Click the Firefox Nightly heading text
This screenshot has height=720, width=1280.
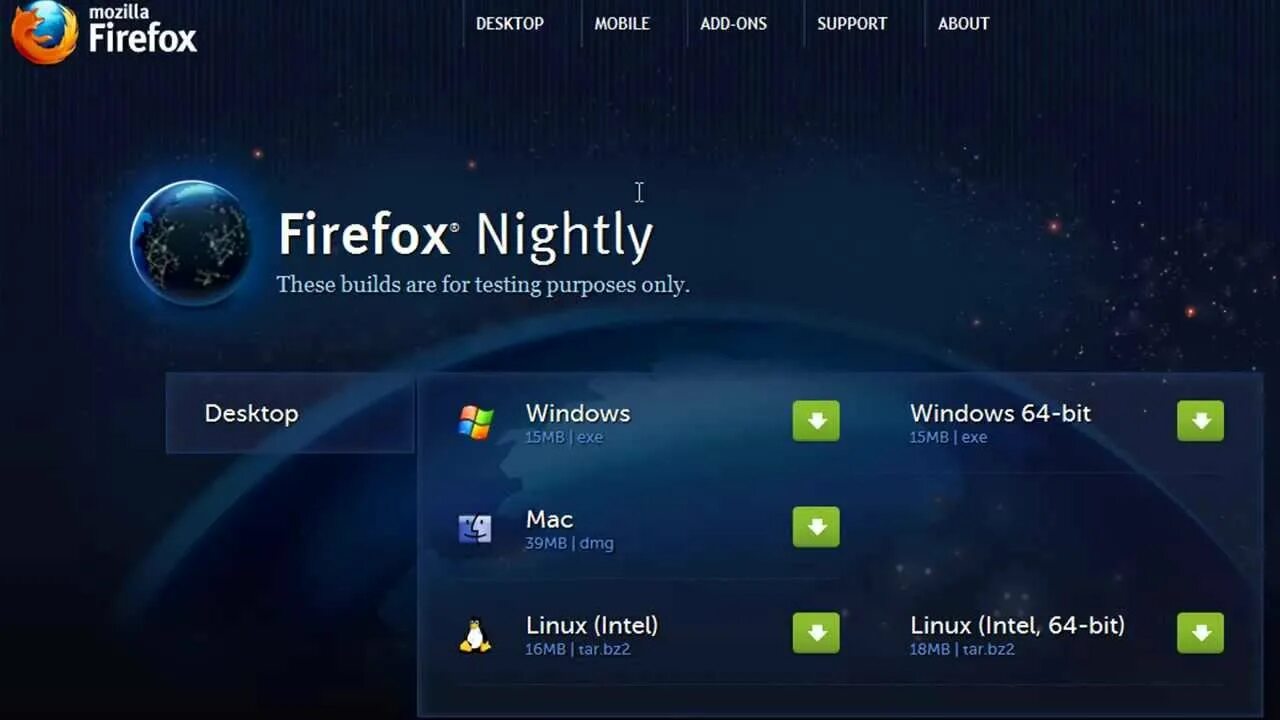(x=466, y=236)
